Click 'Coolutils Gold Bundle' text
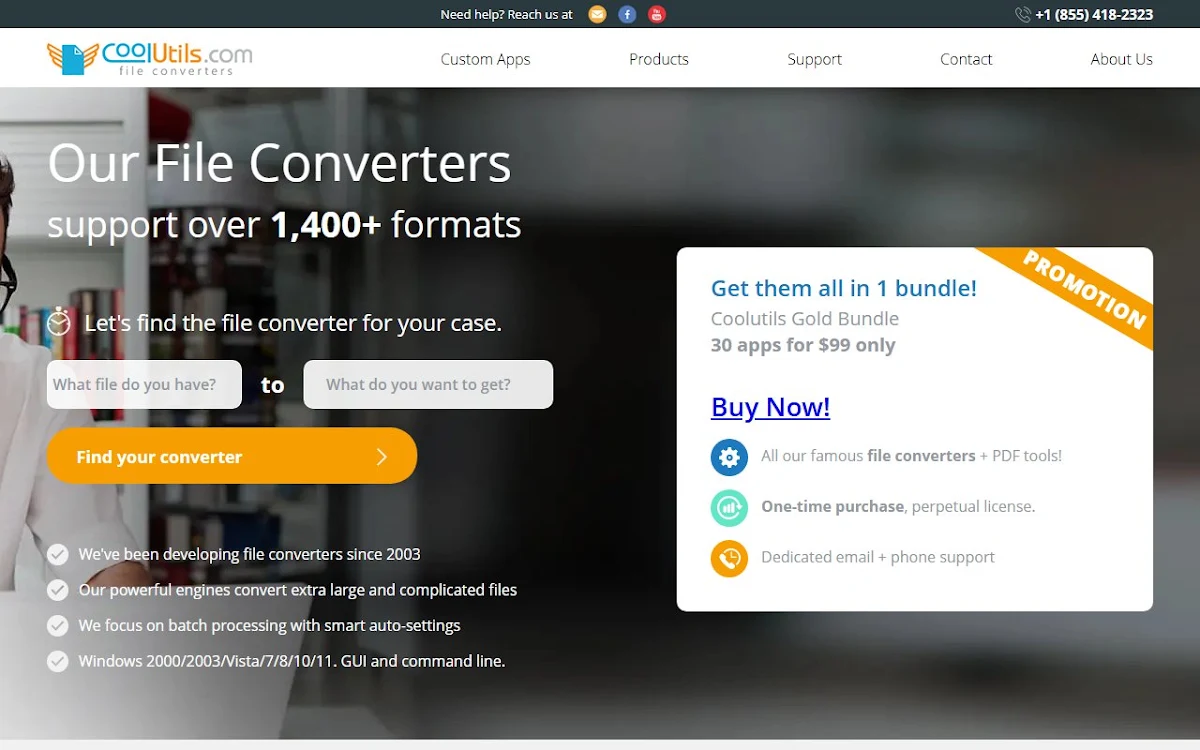The width and height of the screenshot is (1200, 750). (x=805, y=319)
